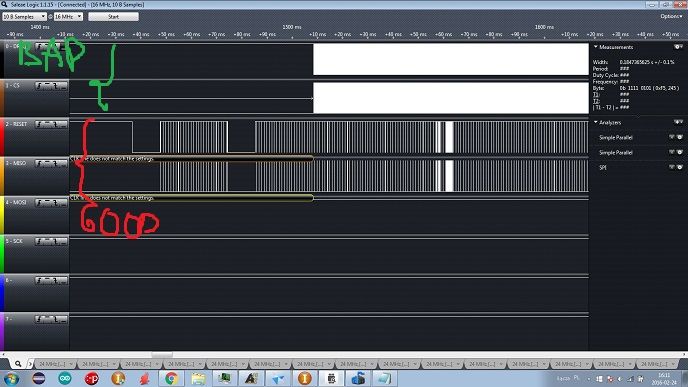Image resolution: width=688 pixels, height=387 pixels.
Task: Open the Measurements settings gear
Action: point(677,47)
